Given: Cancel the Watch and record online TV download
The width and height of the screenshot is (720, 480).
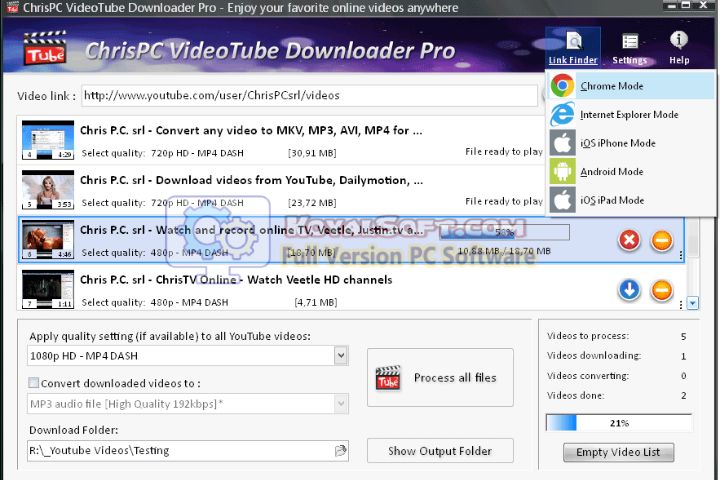Looking at the screenshot, I should tap(629, 240).
